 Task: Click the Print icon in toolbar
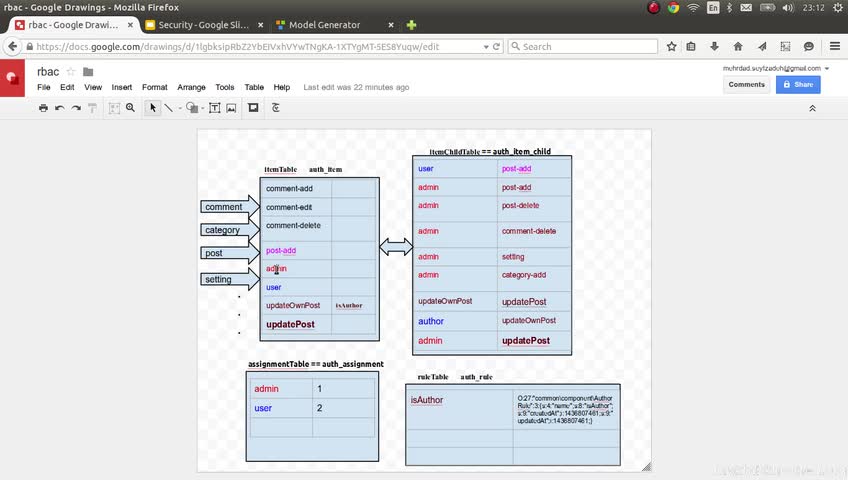point(43,108)
